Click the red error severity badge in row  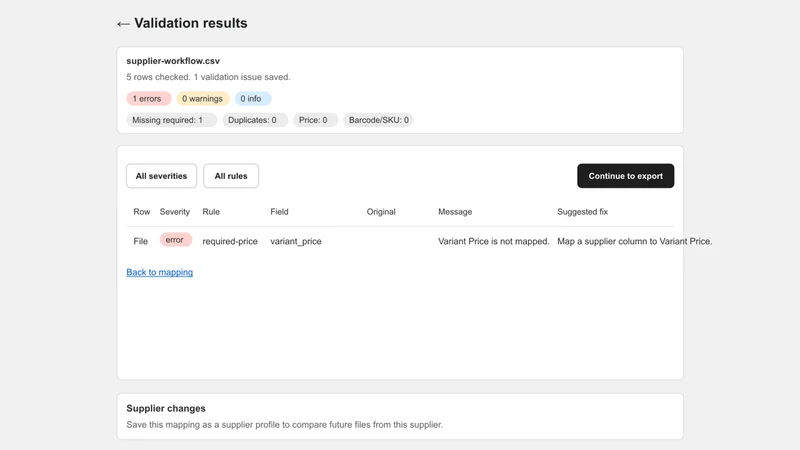(176, 240)
